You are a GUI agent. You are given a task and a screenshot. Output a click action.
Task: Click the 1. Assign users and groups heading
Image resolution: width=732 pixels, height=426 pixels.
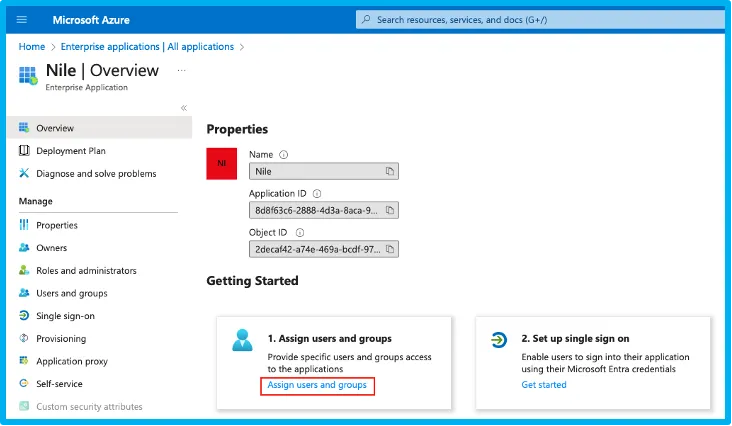(330, 339)
